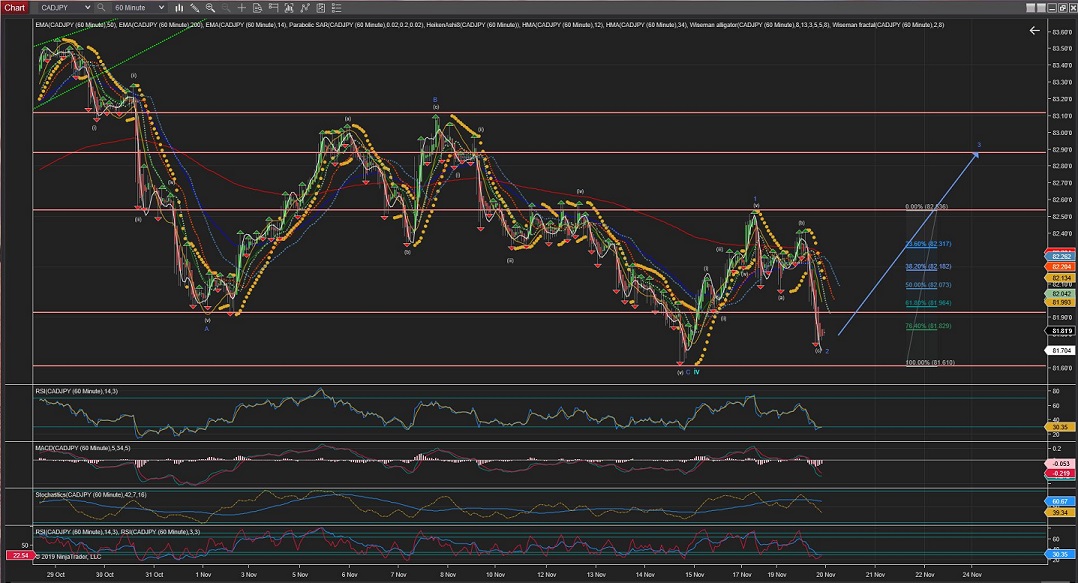Select the MACD(CADJPY (60 Minute),5,34,5) label
This screenshot has height=583, width=1078.
[x=82, y=448]
